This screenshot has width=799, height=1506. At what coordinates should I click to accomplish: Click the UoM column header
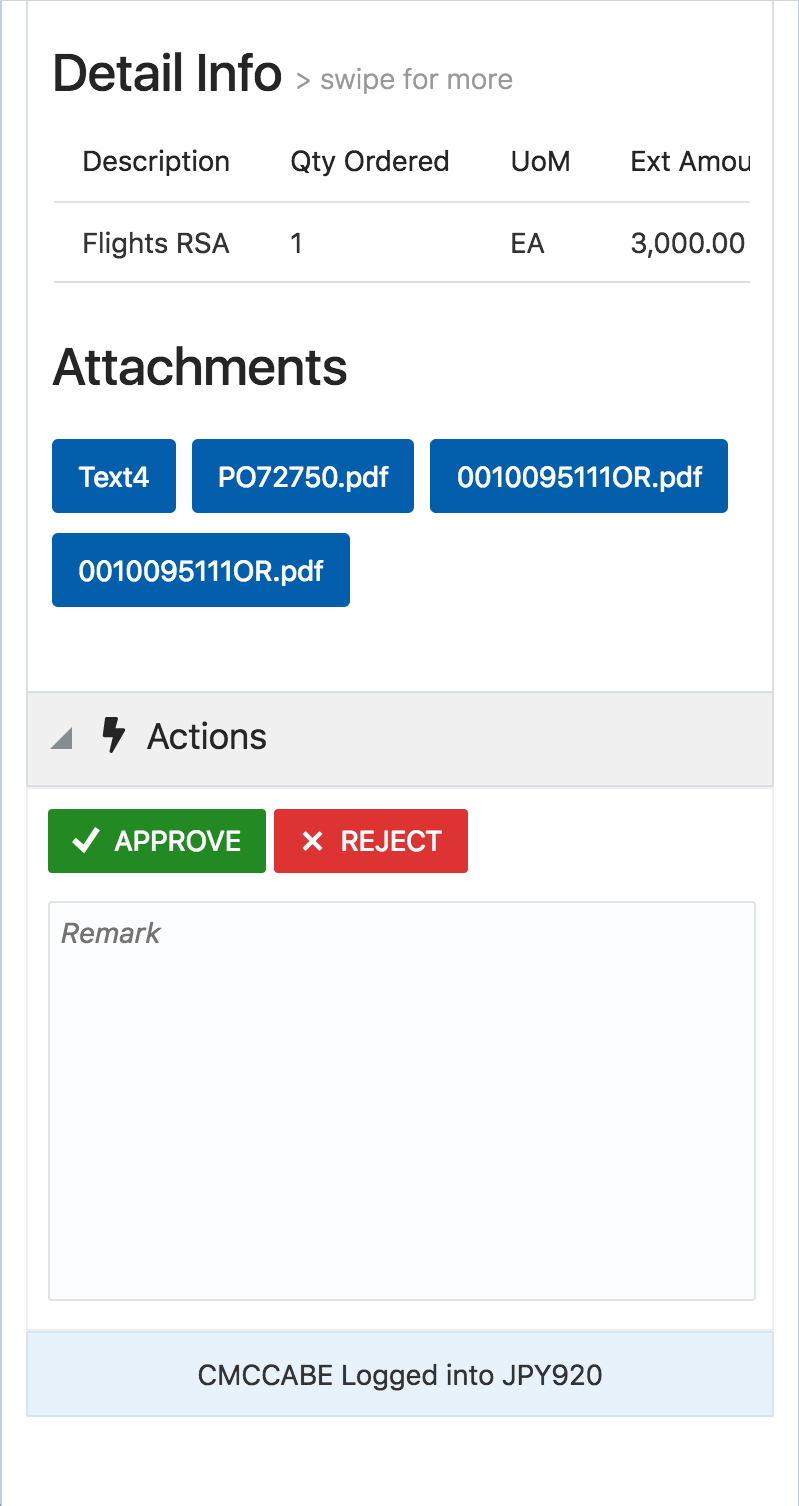point(540,162)
